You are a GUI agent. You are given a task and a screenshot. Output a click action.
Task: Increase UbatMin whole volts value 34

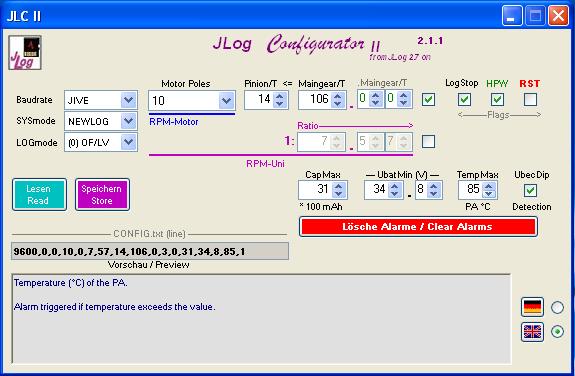point(395,186)
